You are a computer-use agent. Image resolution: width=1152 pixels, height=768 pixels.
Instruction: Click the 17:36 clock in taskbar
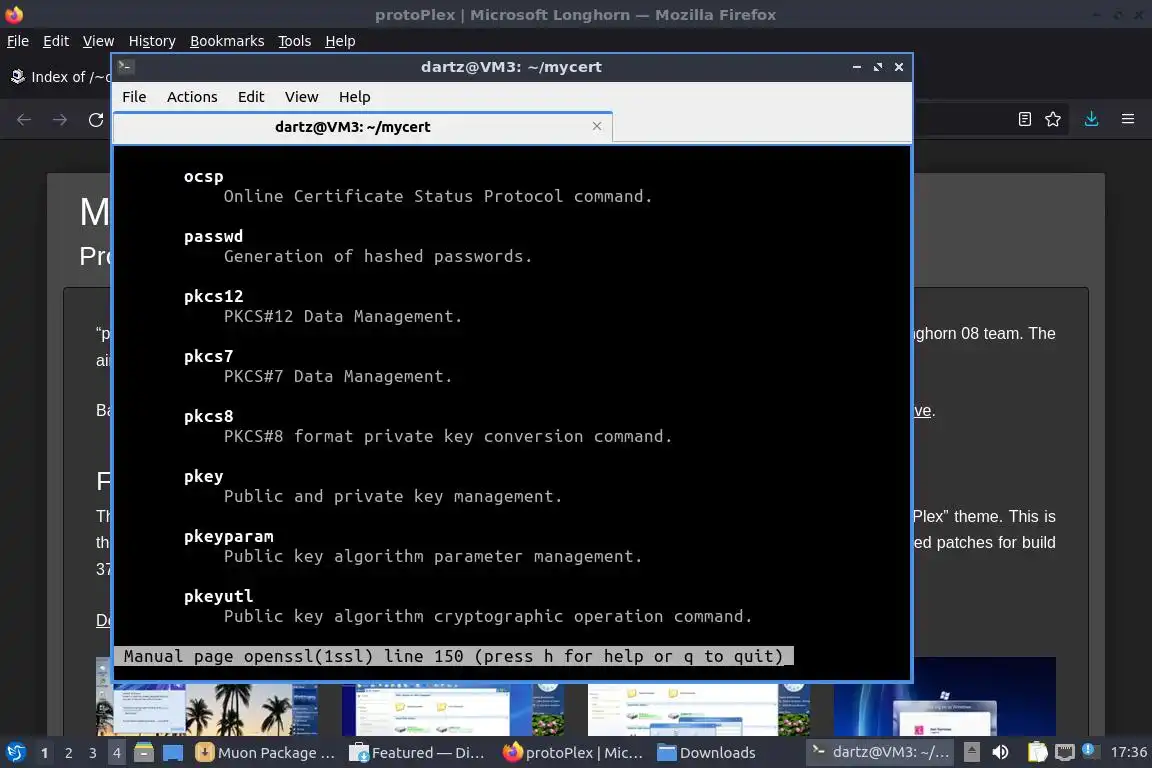point(1128,752)
